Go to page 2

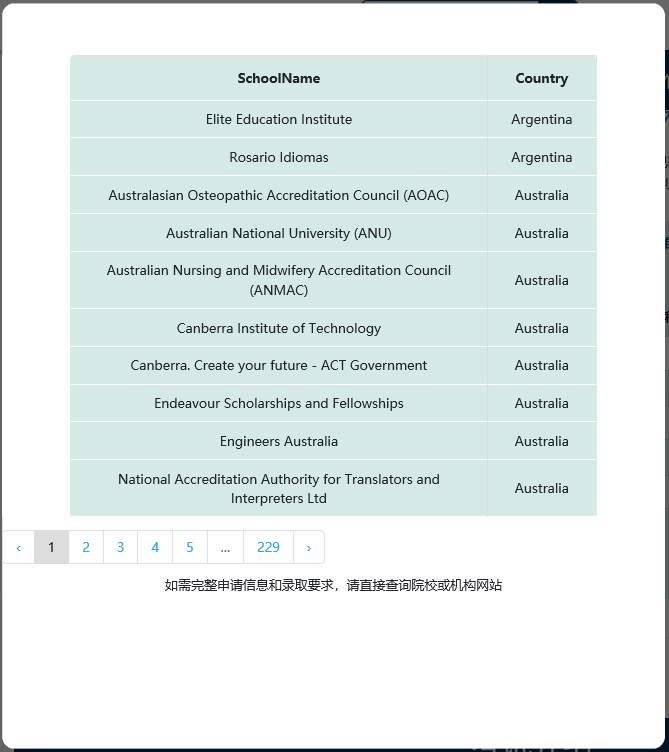pyautogui.click(x=86, y=547)
